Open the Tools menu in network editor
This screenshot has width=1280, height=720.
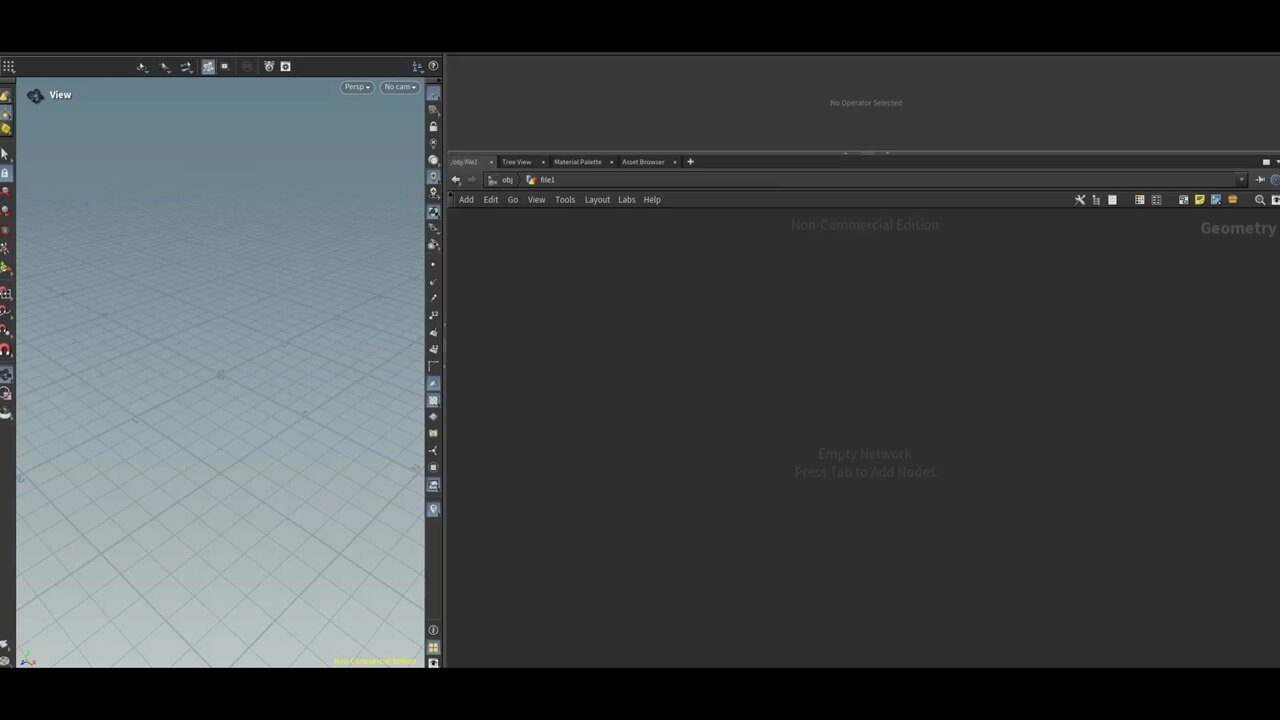[565, 200]
